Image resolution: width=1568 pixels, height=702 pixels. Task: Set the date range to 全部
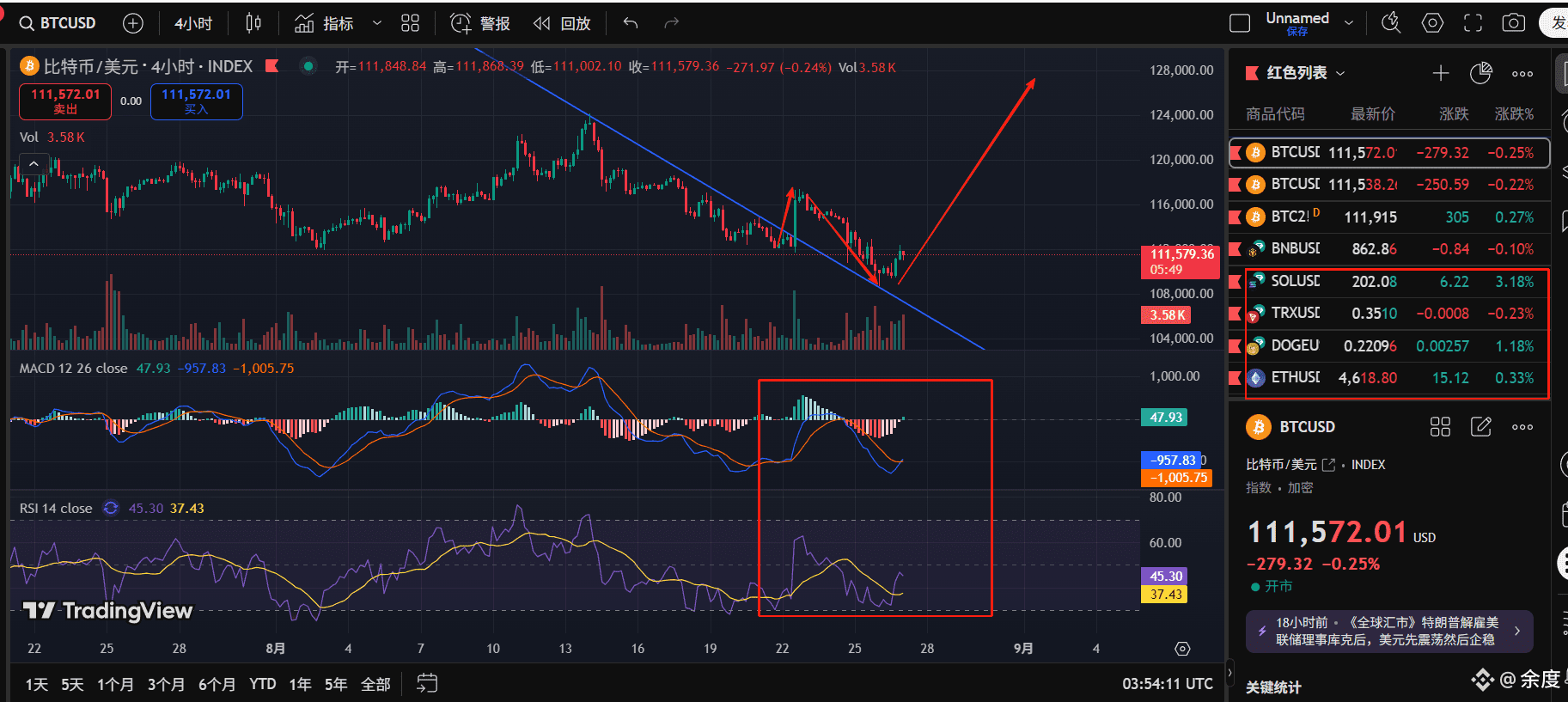point(375,684)
